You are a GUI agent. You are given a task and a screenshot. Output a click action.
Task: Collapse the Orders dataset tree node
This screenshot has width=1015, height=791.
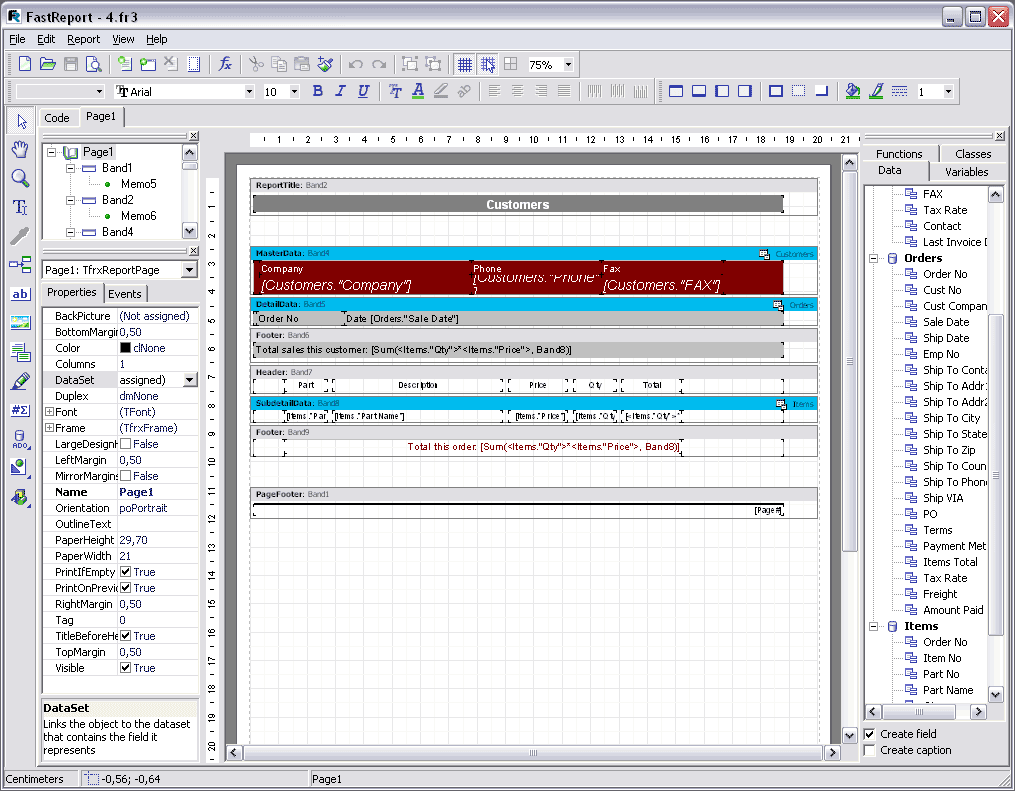point(873,258)
